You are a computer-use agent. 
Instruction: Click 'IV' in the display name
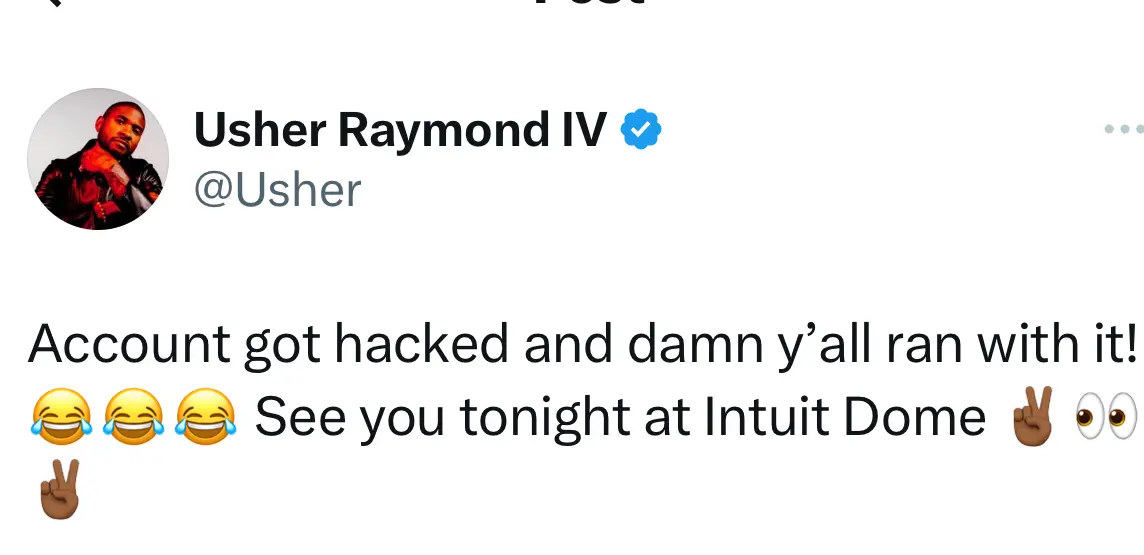(580, 130)
